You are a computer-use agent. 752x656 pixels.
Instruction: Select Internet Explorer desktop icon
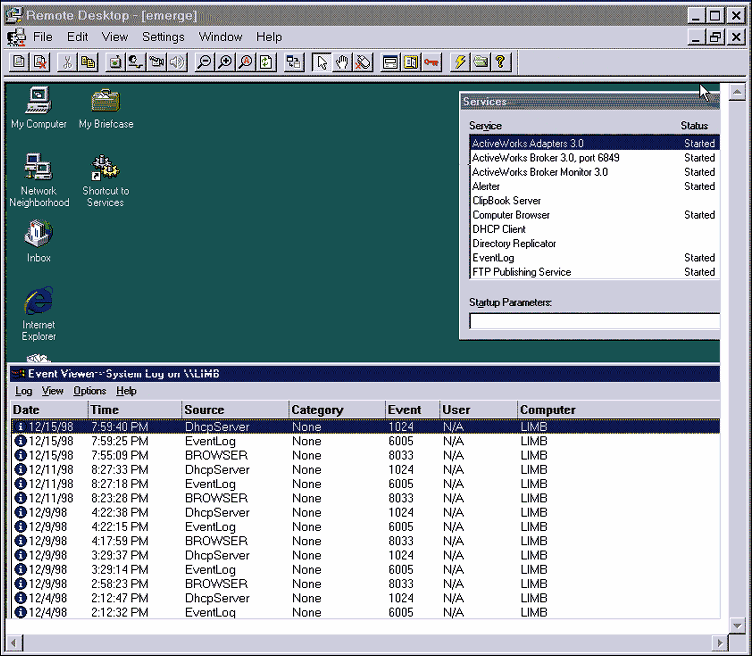[39, 314]
